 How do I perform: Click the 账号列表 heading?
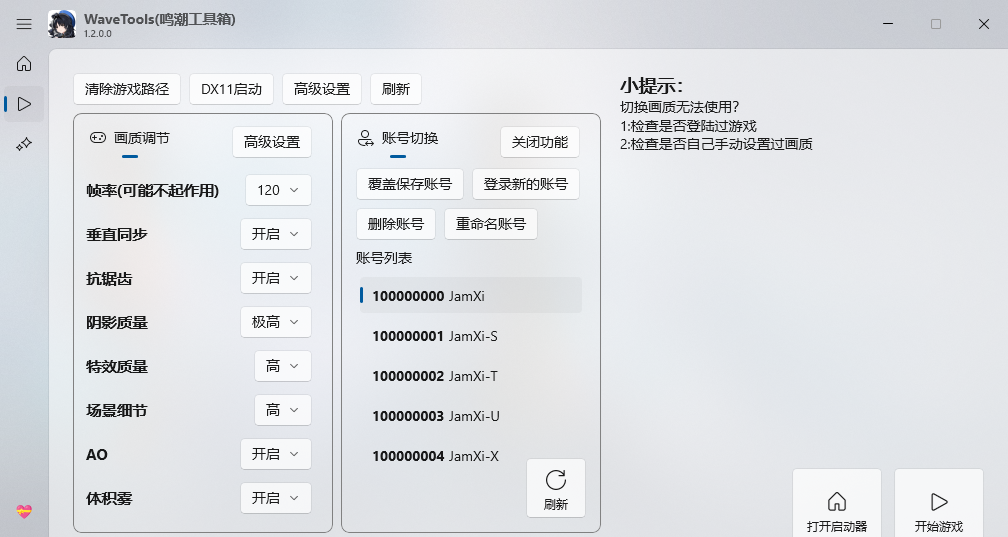pos(384,258)
